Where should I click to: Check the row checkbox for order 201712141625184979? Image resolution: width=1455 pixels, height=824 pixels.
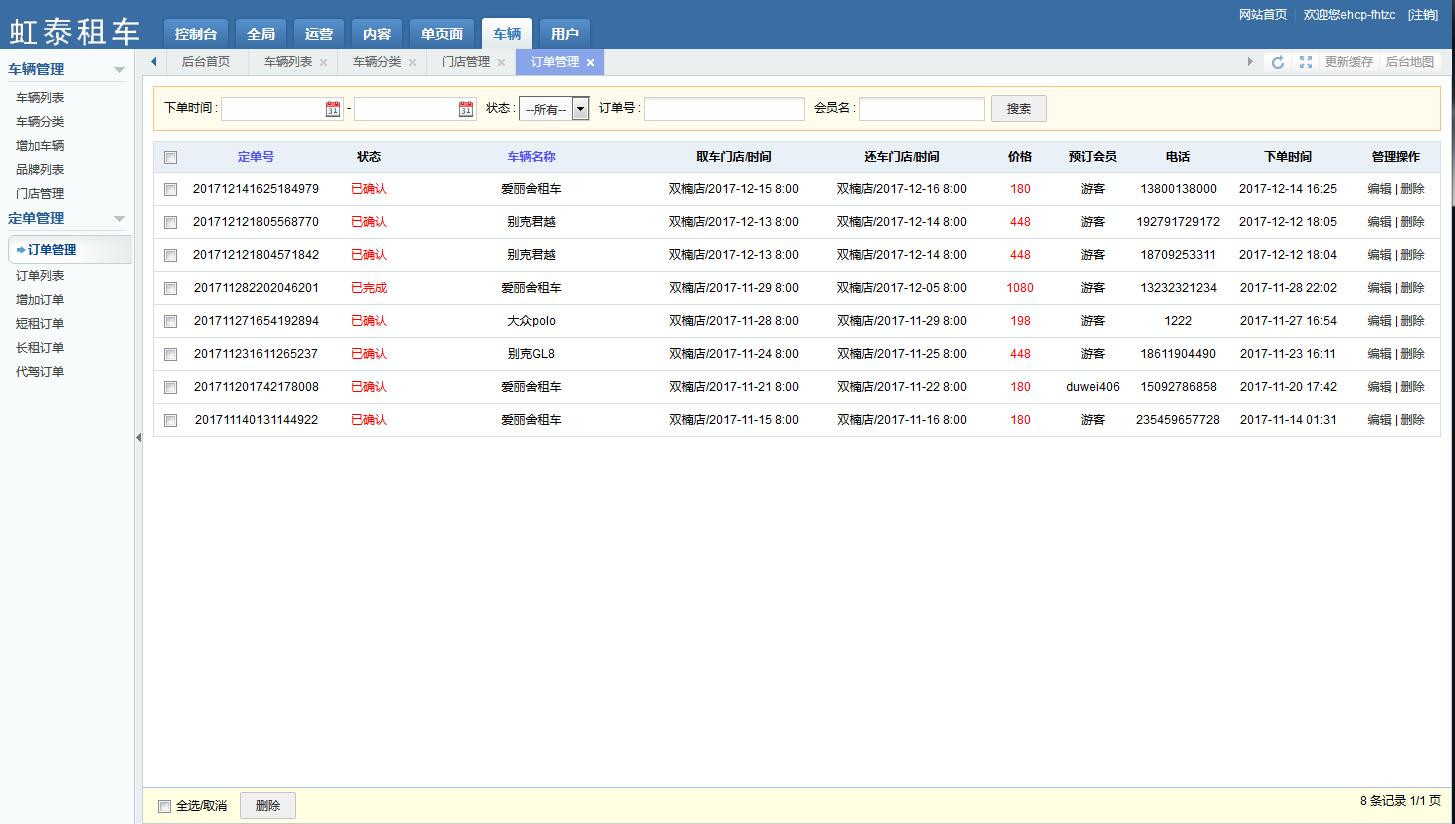tap(170, 189)
